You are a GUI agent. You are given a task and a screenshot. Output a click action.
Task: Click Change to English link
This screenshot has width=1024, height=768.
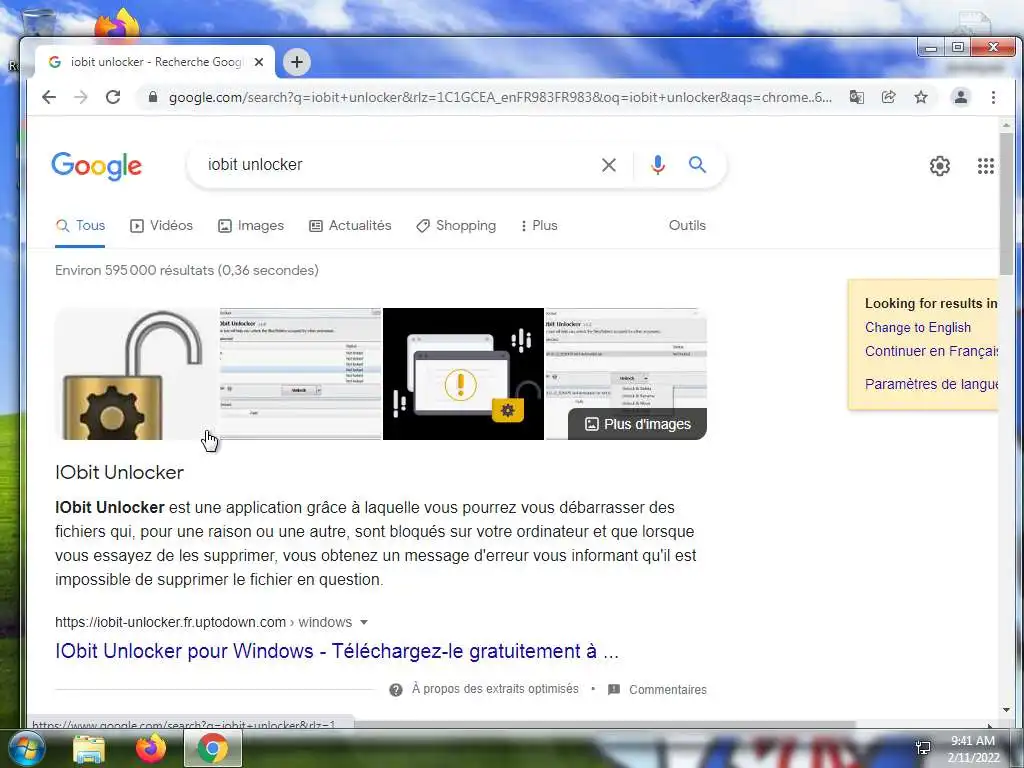[918, 327]
